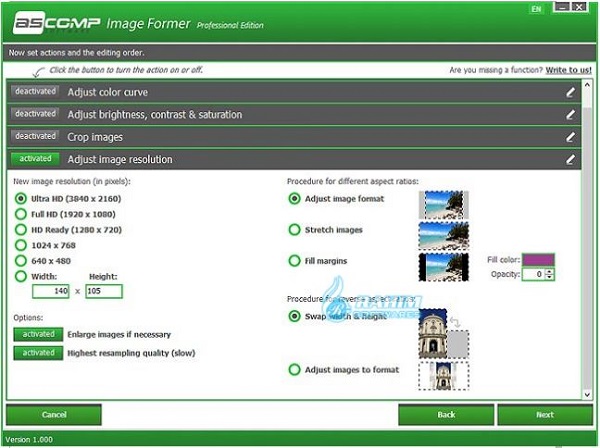Click the pencil icon for Adjust image resolution
Image resolution: width=600 pixels, height=448 pixels.
click(x=570, y=159)
